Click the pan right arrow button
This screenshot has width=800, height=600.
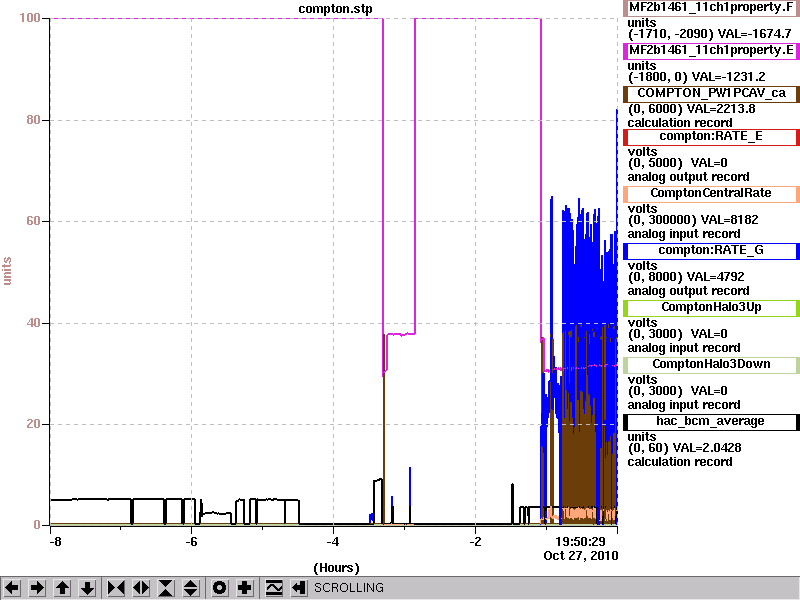[x=37, y=588]
